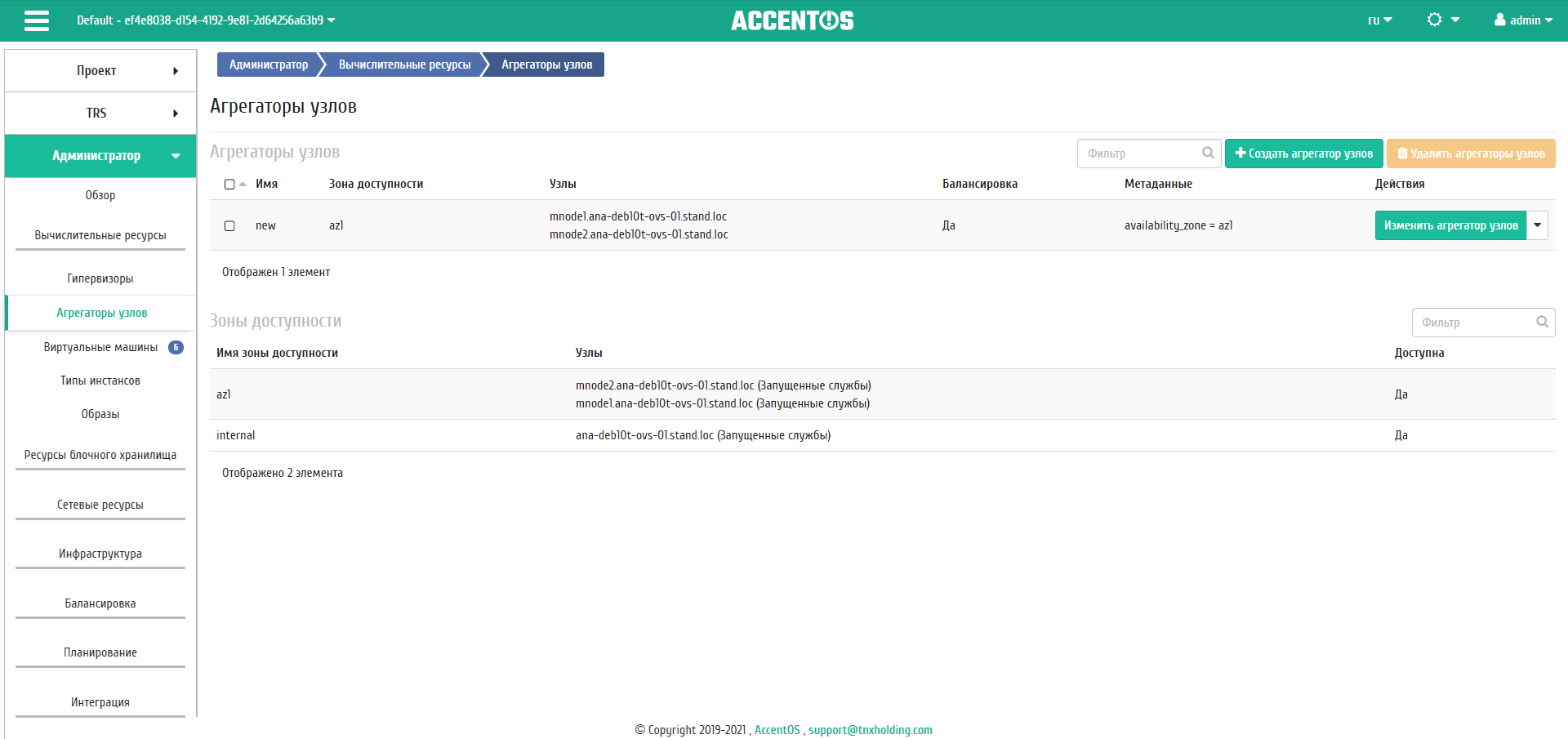Sort by name using the arrow icon
Viewport: 1568px width, 739px height.
click(x=243, y=184)
